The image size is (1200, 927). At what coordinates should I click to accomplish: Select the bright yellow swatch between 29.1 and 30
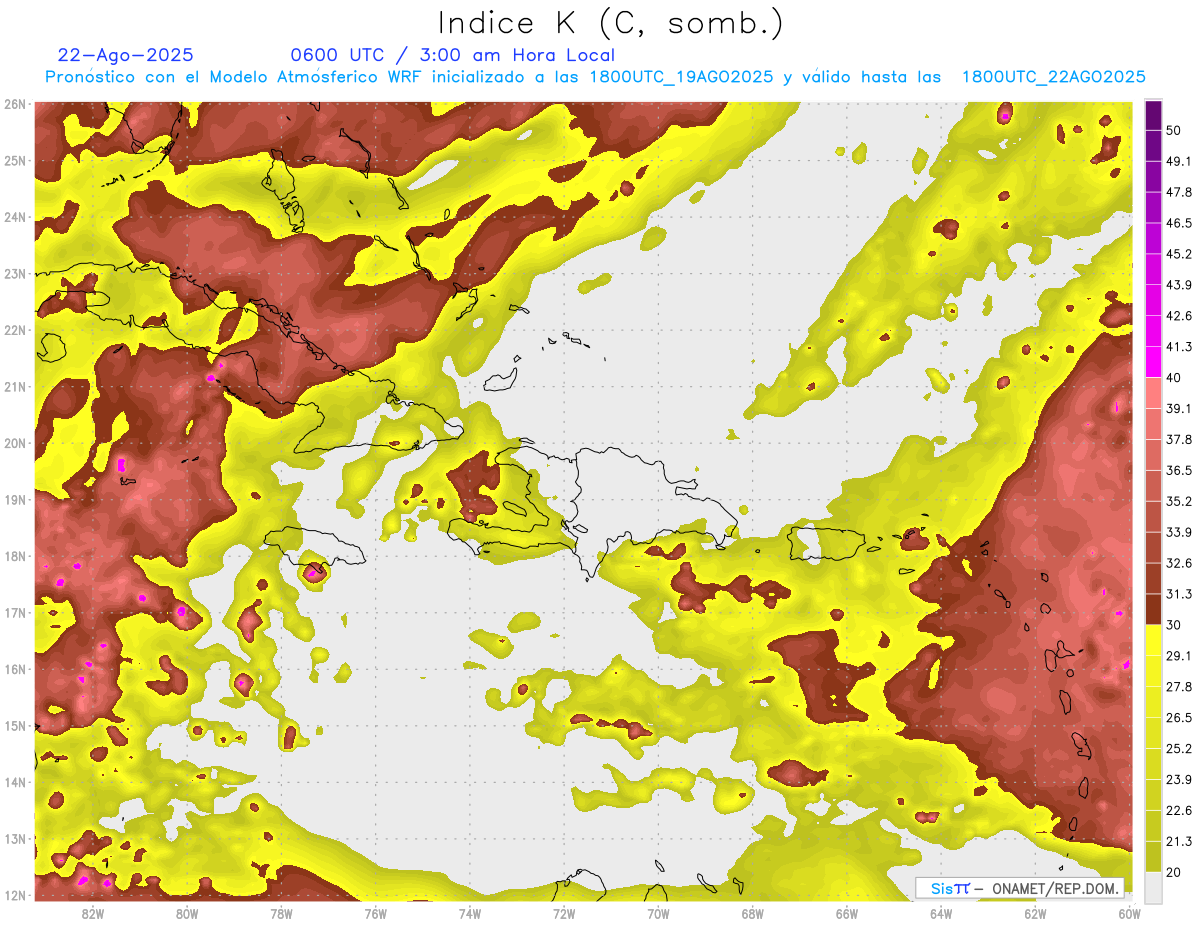click(x=1153, y=640)
